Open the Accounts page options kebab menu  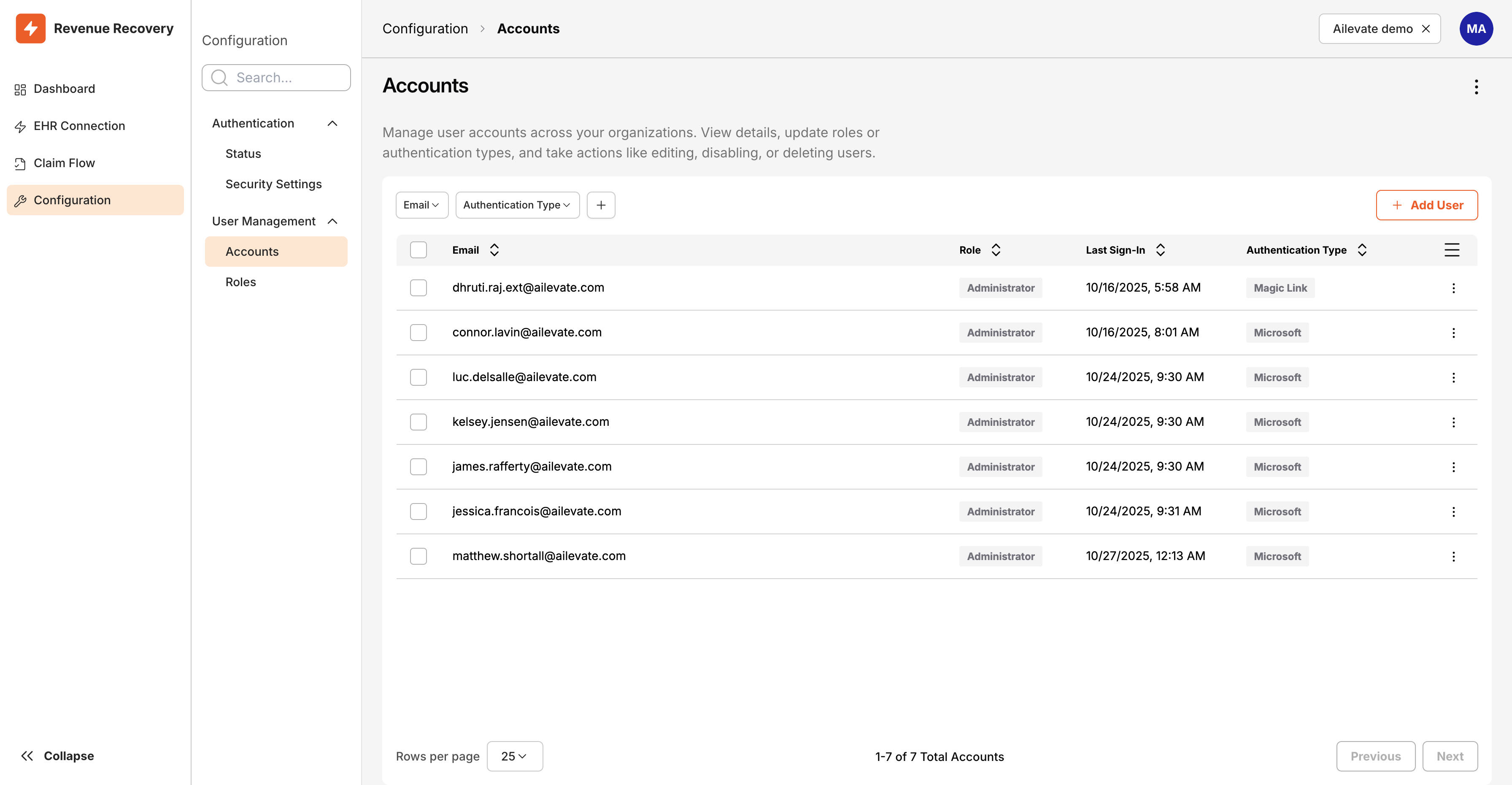[x=1476, y=87]
